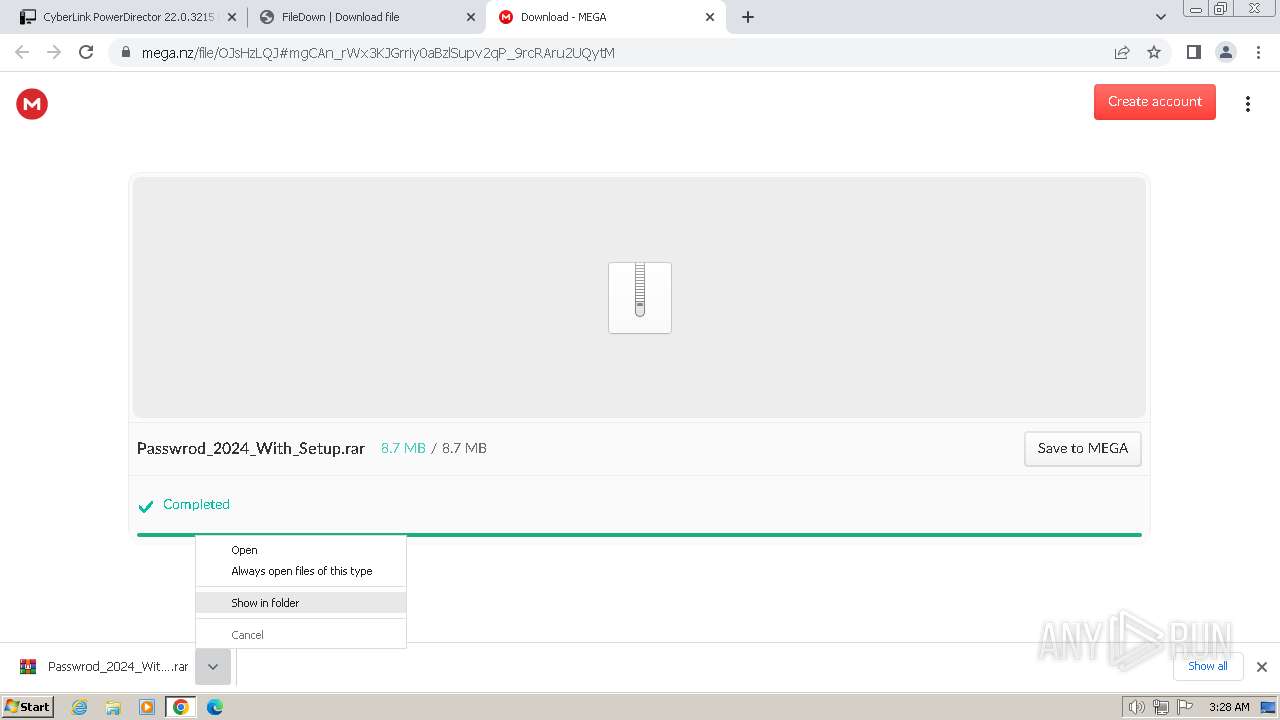
Task: Open Microsoft Edge from taskbar
Action: (x=215, y=707)
